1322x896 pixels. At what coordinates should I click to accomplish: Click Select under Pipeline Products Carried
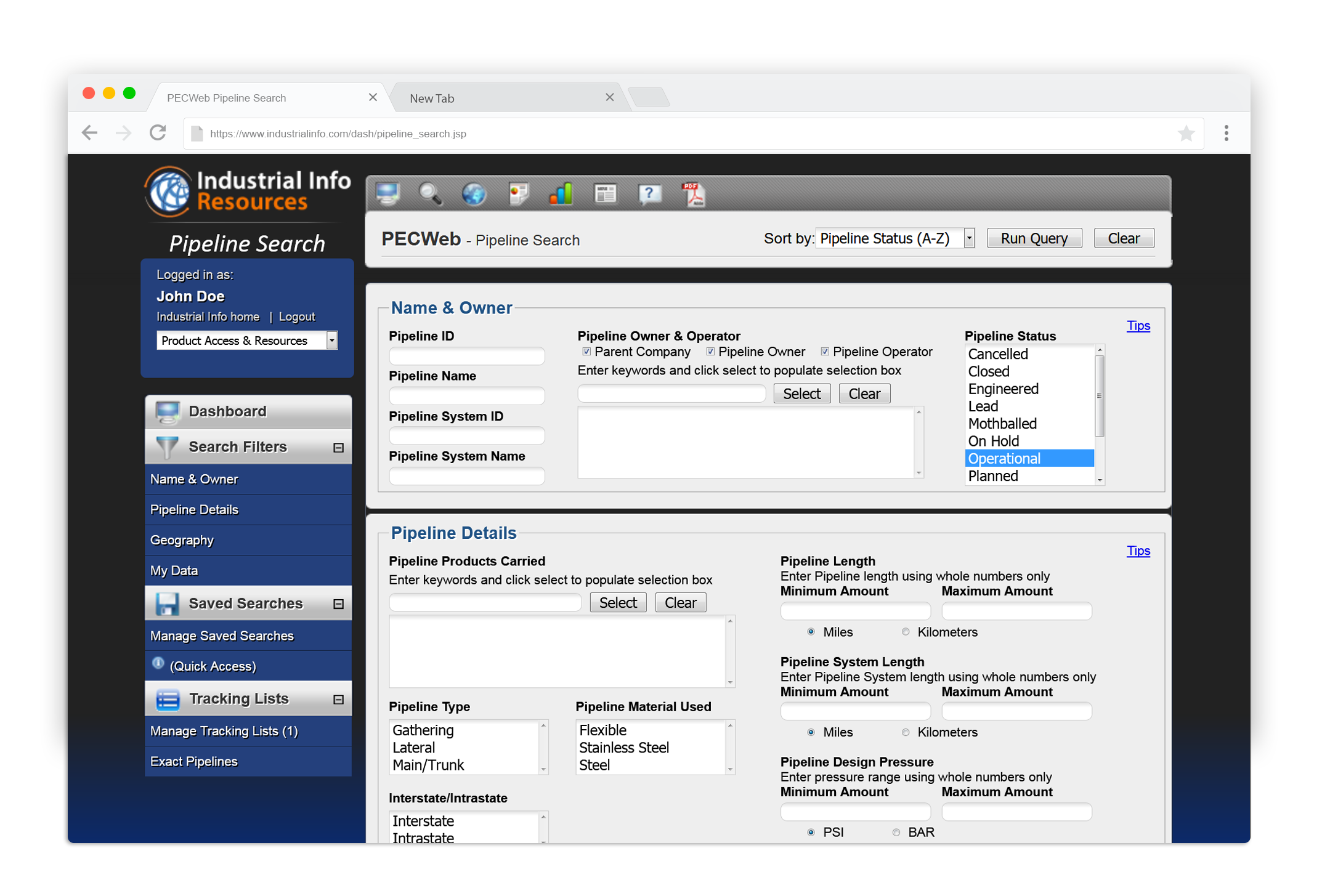(x=618, y=603)
